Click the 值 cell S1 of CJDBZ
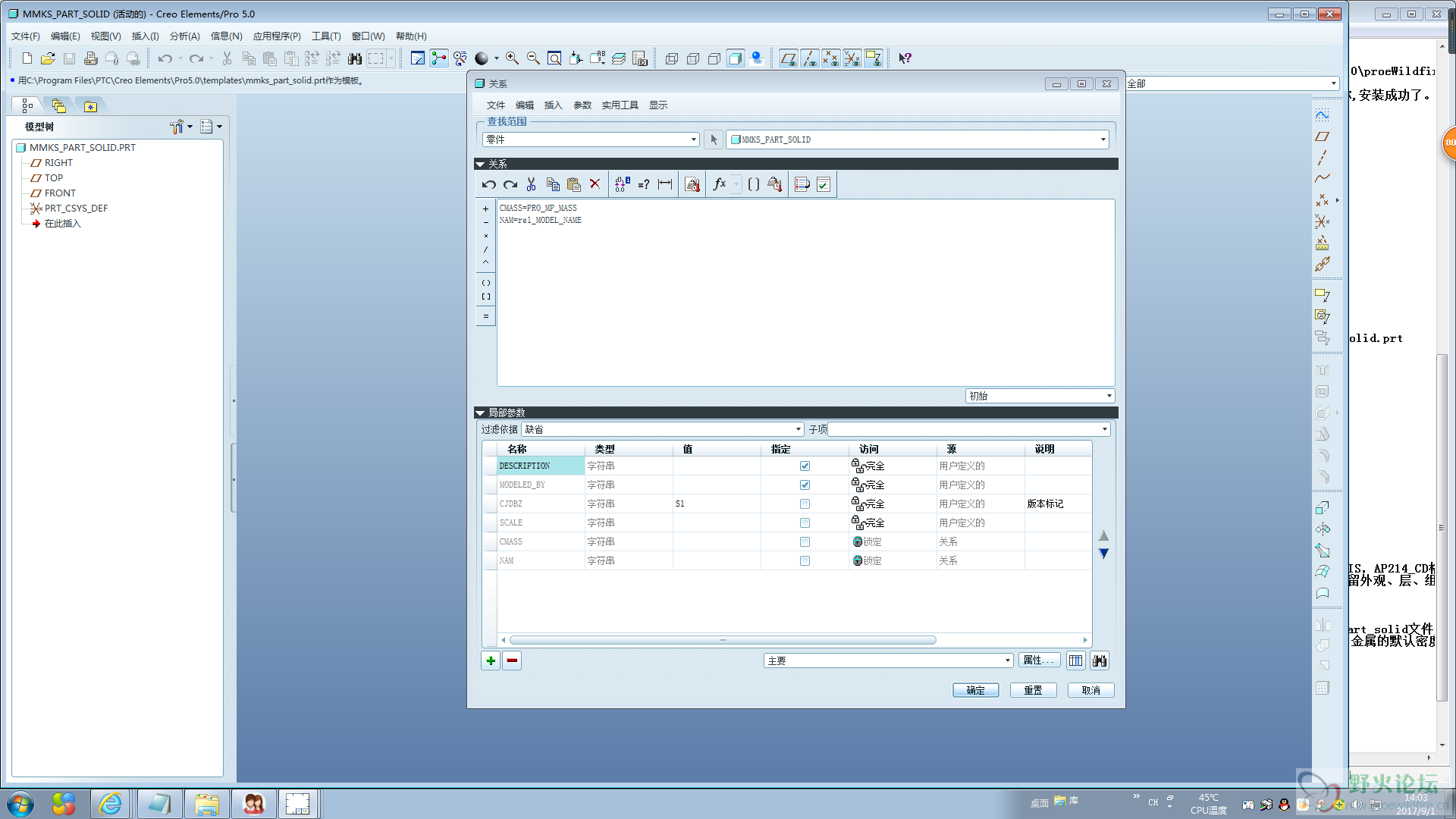Image resolution: width=1456 pixels, height=819 pixels. click(717, 504)
